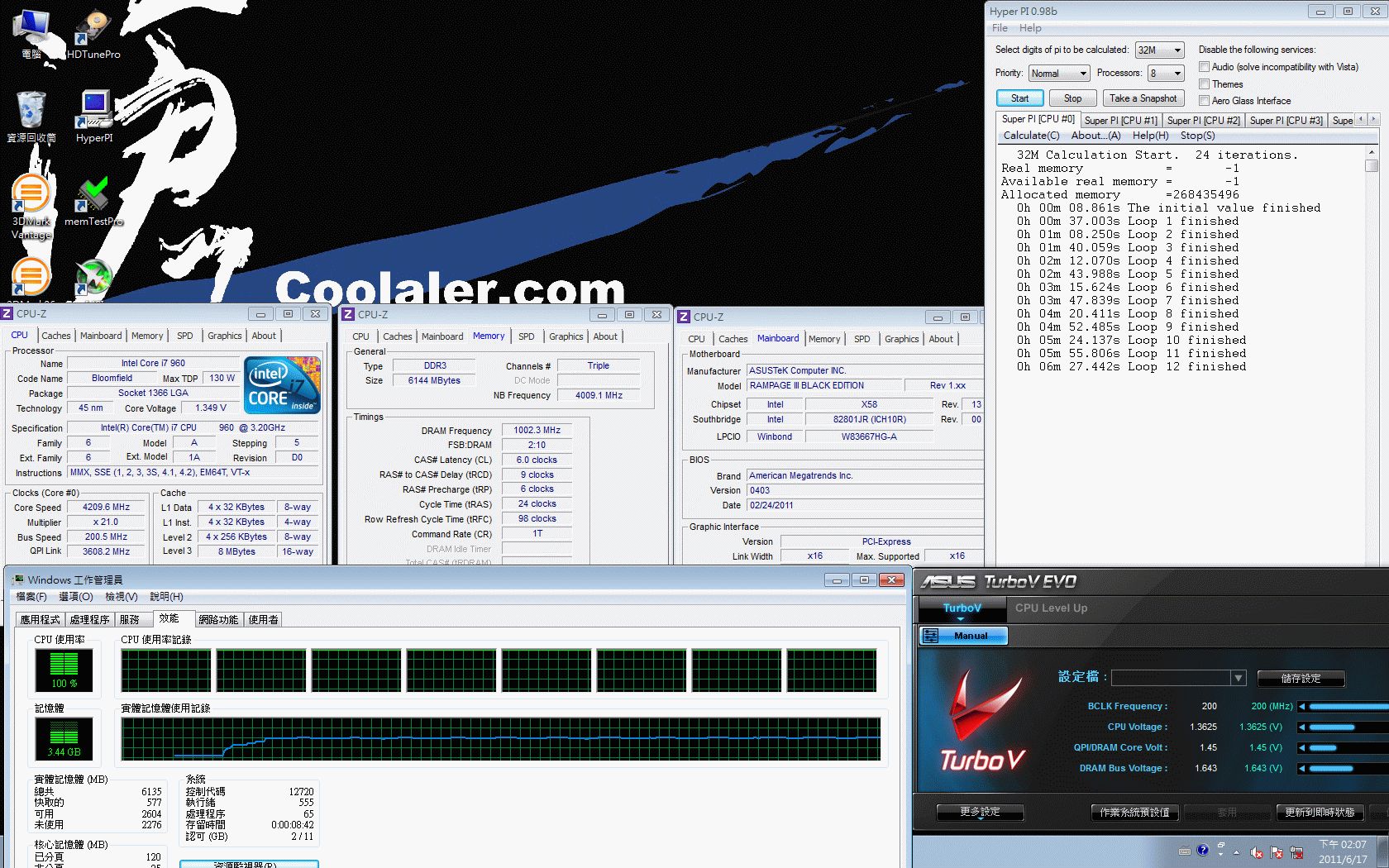Decrease BCLK Frequency with the left arrow
Viewport: 1389px width, 868px height.
coord(1301,707)
